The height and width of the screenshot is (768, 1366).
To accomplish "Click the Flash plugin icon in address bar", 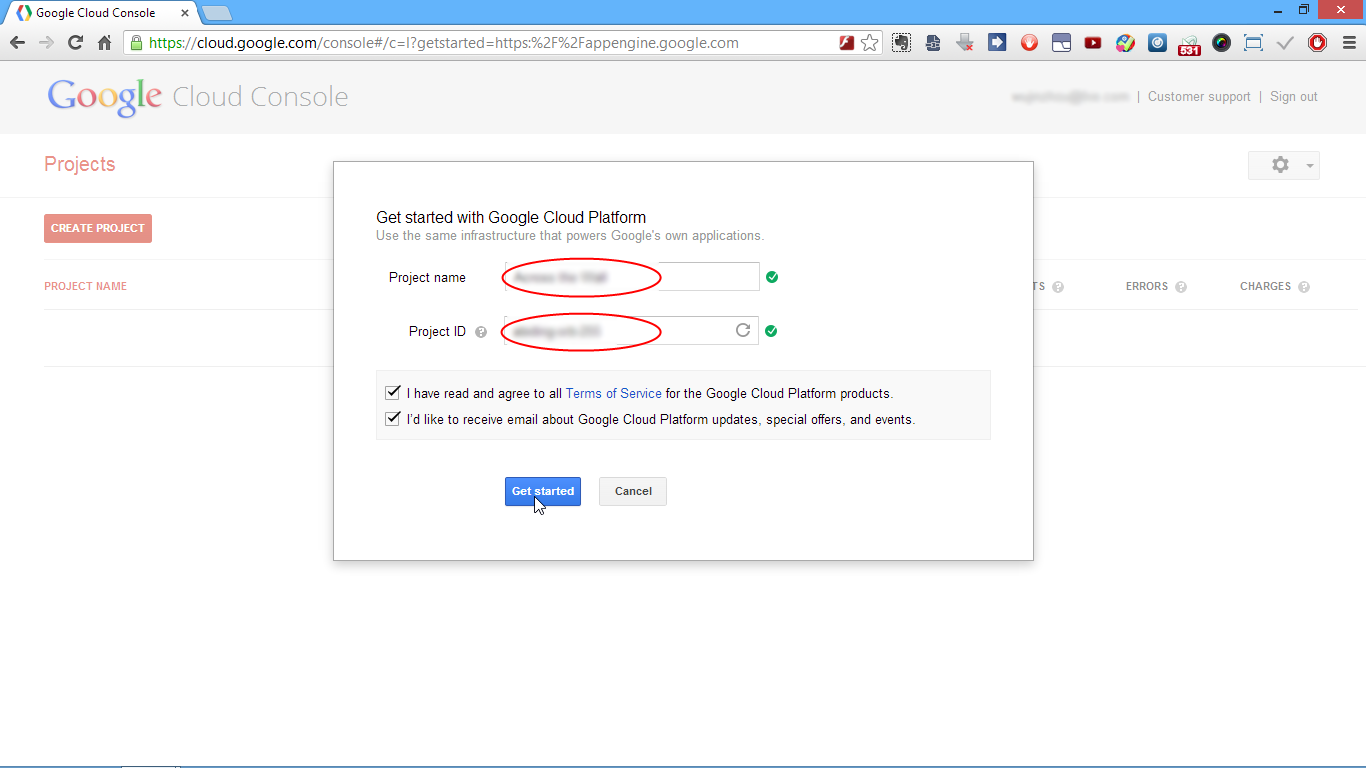I will tap(846, 43).
